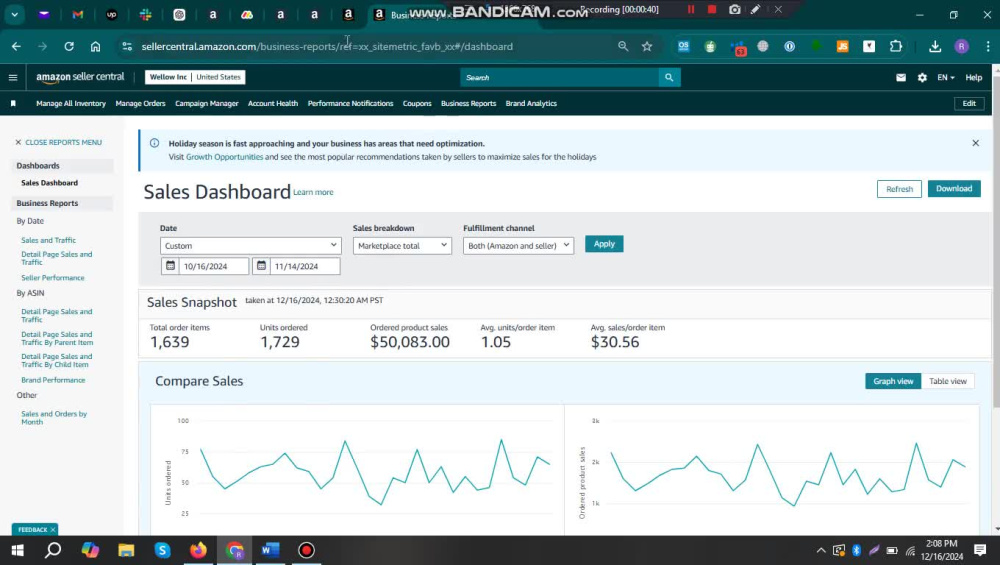
Task: Open the Chrome profile avatar
Action: point(962,47)
